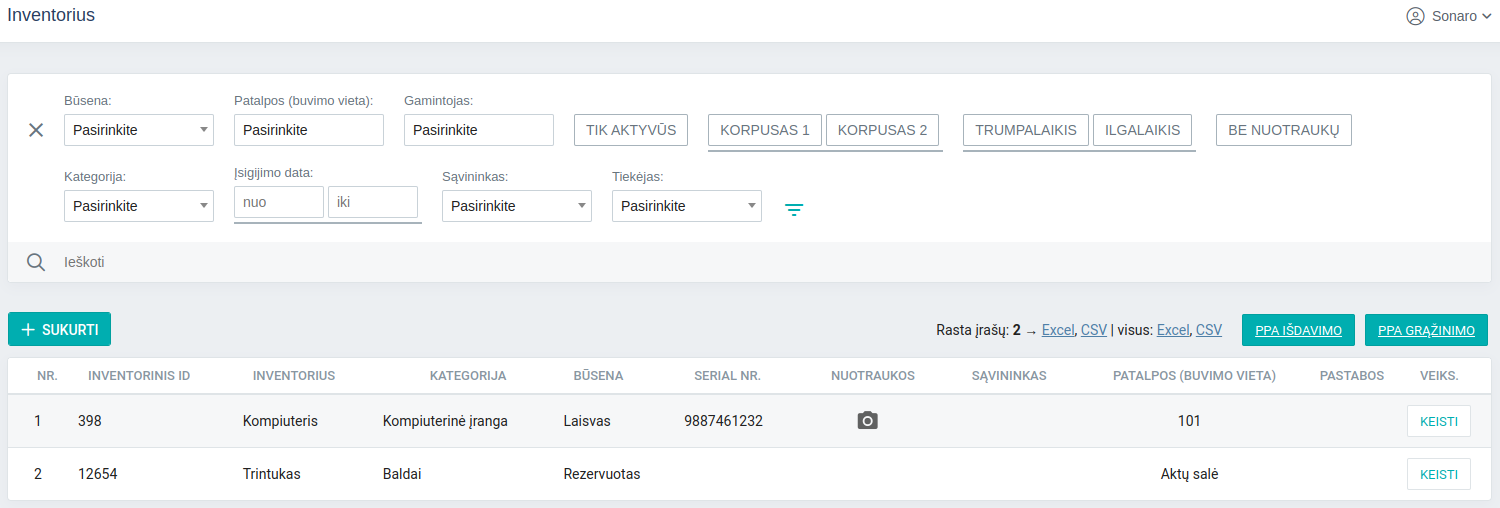
Task: Click the Sonaro user avatar icon
Action: [1415, 16]
